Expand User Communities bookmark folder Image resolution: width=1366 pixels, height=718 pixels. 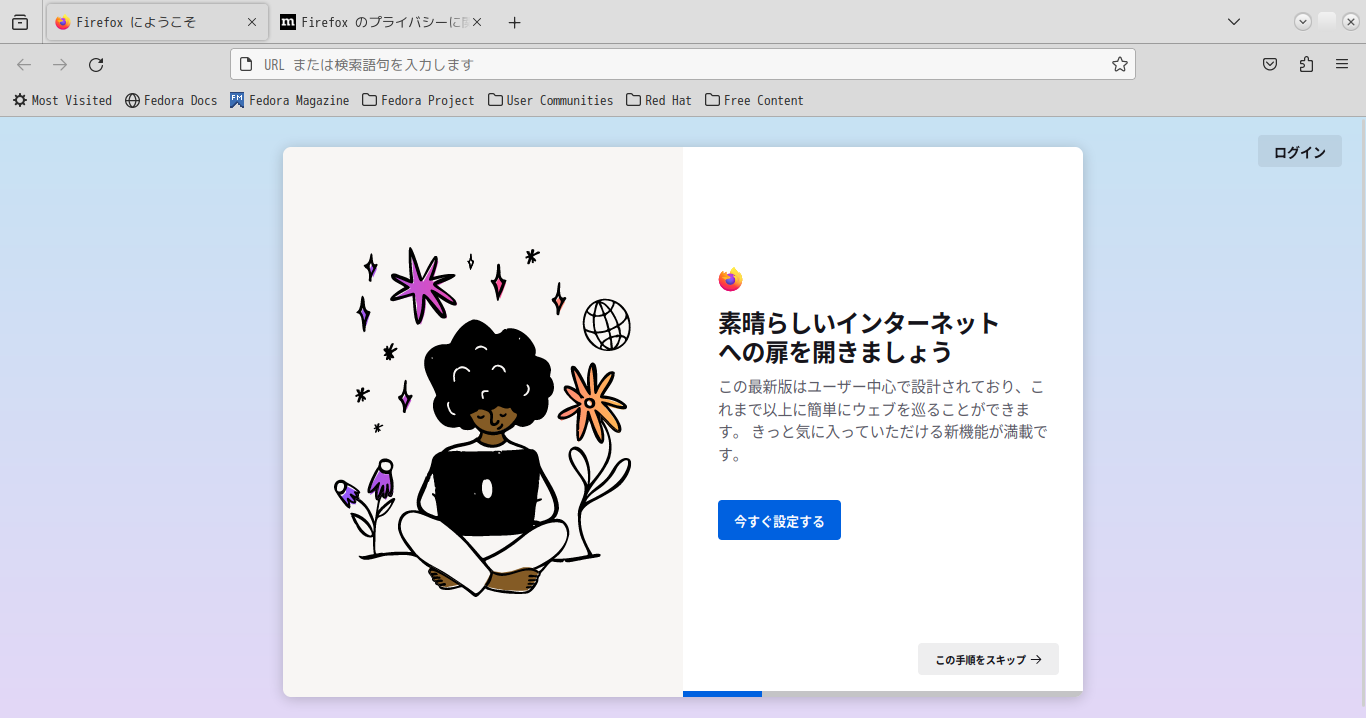point(551,100)
